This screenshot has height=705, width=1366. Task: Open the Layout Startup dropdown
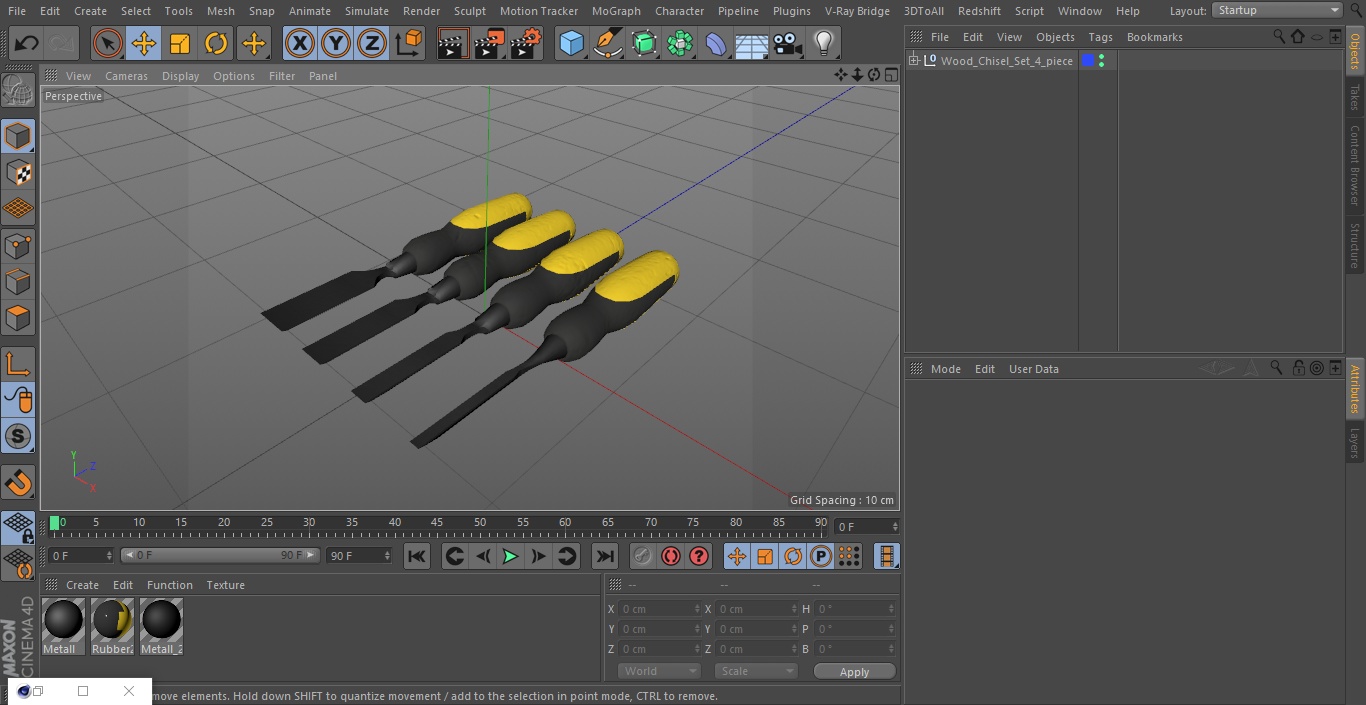tap(1278, 10)
